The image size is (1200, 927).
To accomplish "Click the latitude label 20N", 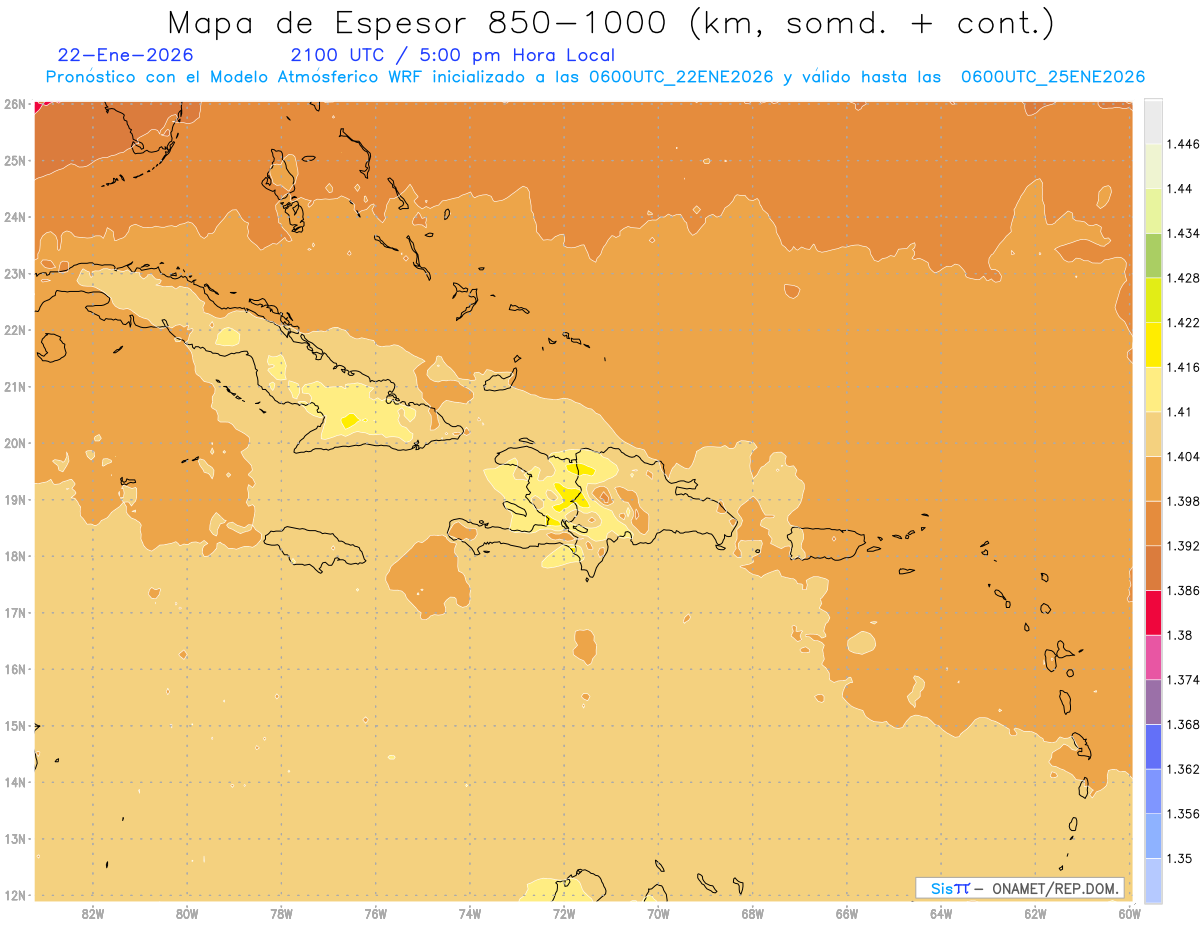I will click(x=14, y=443).
